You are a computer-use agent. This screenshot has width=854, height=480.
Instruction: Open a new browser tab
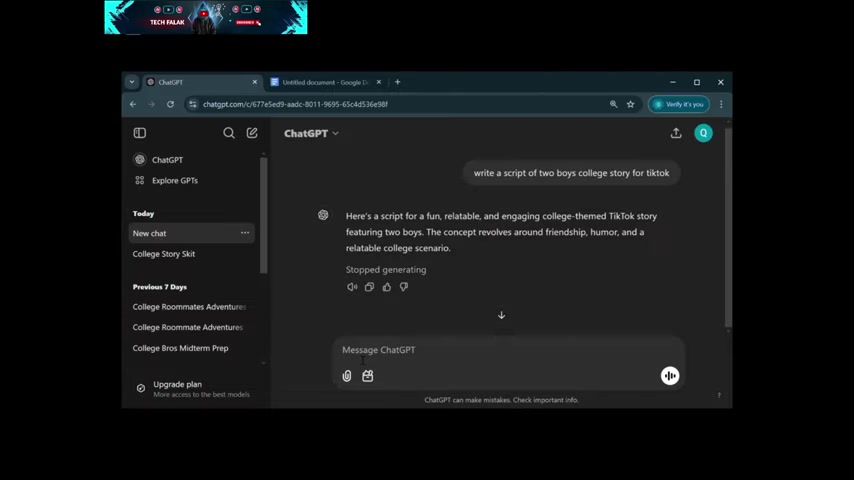pos(398,82)
